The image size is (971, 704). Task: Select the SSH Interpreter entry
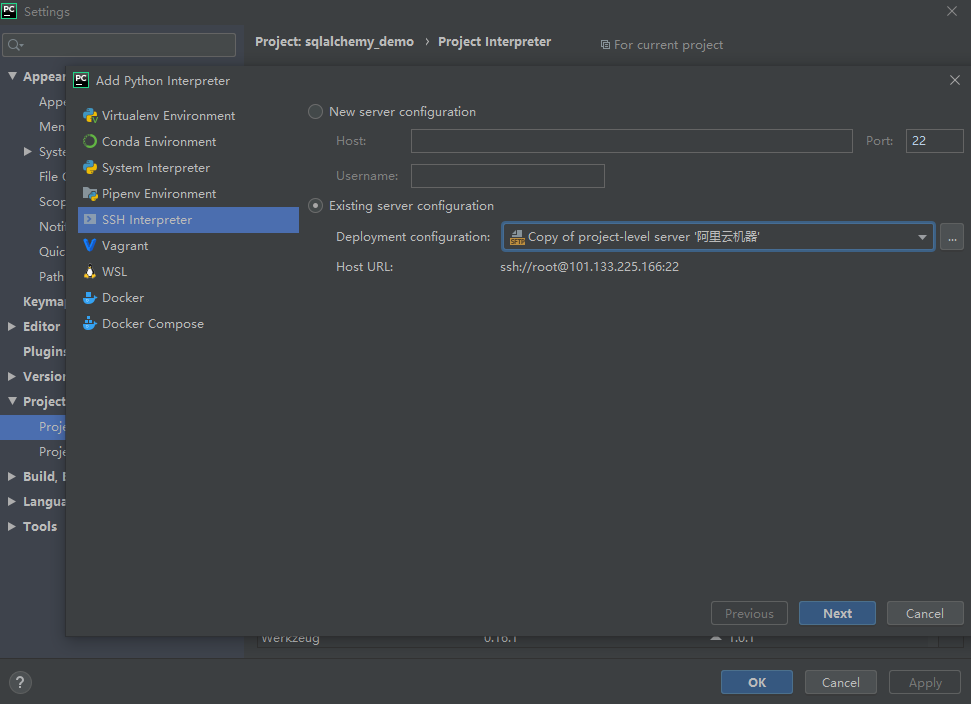pyautogui.click(x=188, y=220)
